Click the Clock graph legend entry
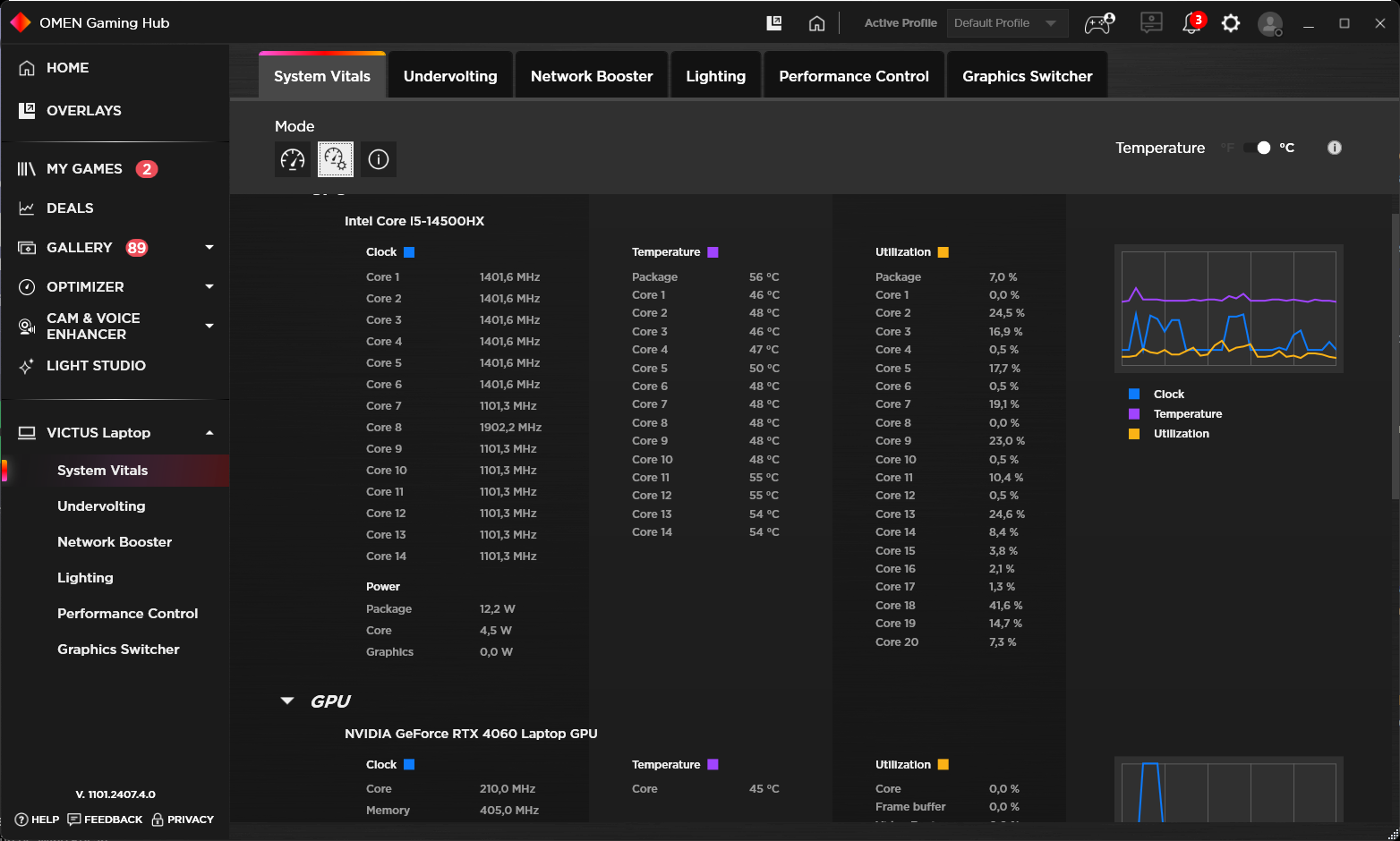Image resolution: width=1400 pixels, height=841 pixels. click(x=1157, y=395)
